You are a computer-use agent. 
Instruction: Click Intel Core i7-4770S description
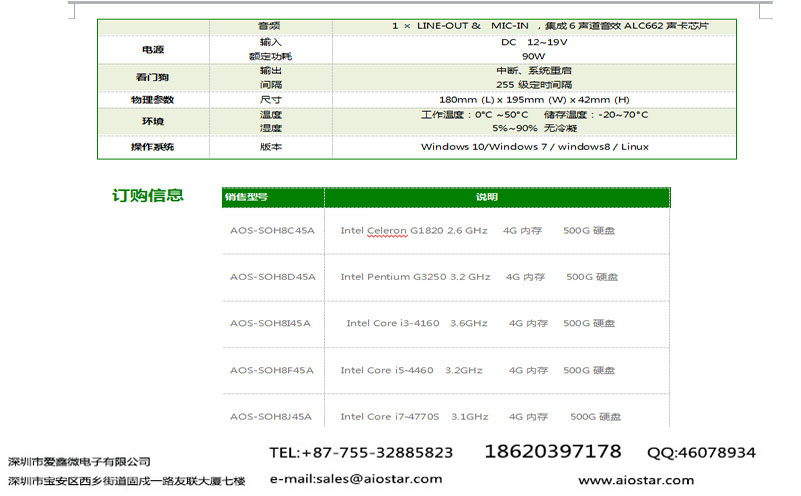pos(414,417)
